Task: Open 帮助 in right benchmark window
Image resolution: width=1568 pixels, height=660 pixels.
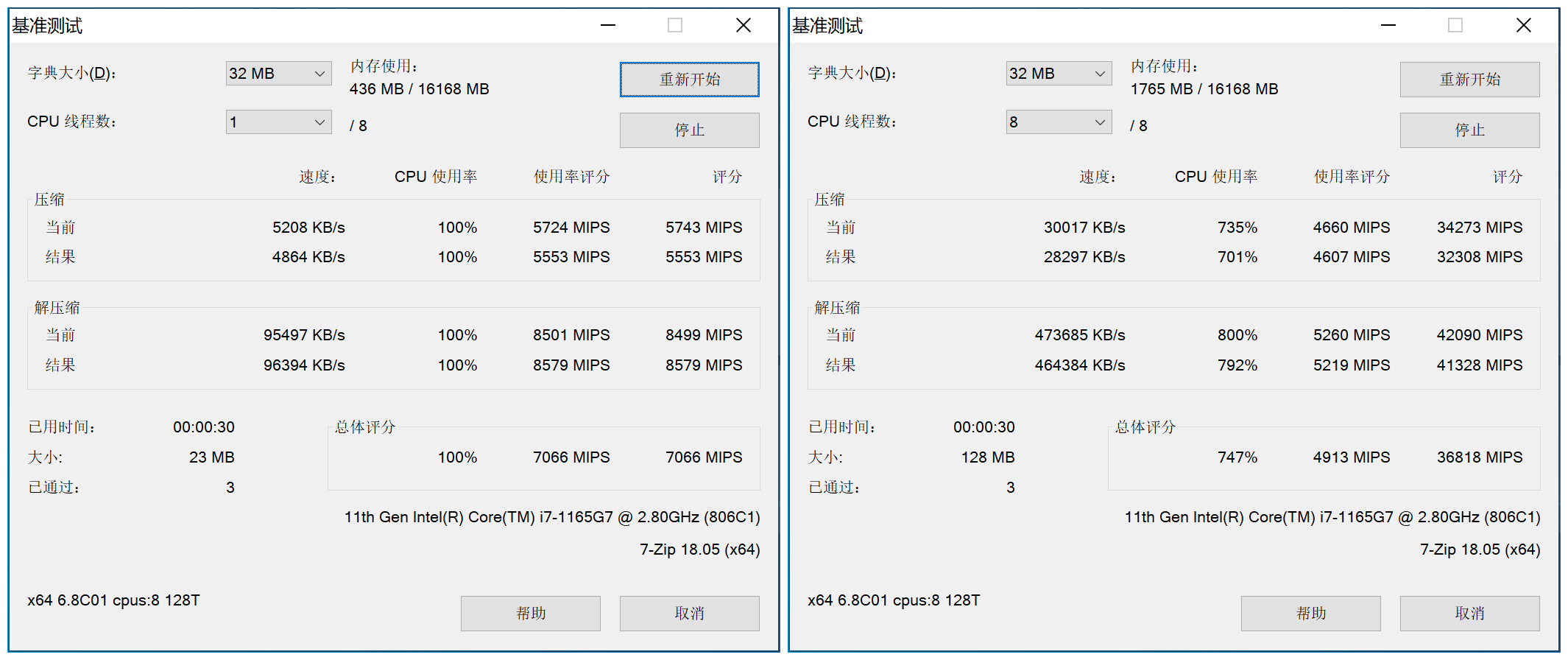Action: click(1310, 614)
